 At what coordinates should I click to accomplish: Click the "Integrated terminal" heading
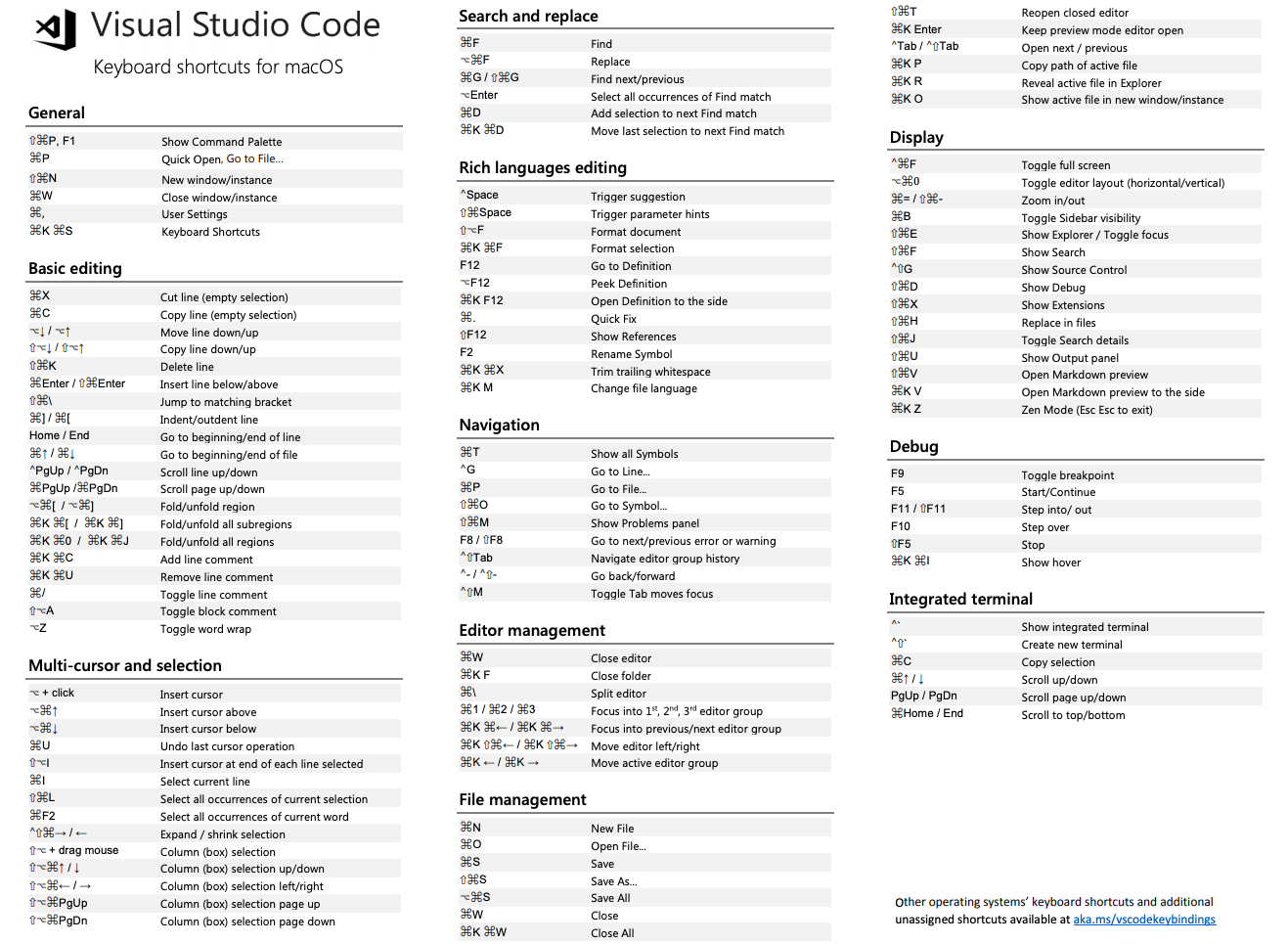point(960,599)
